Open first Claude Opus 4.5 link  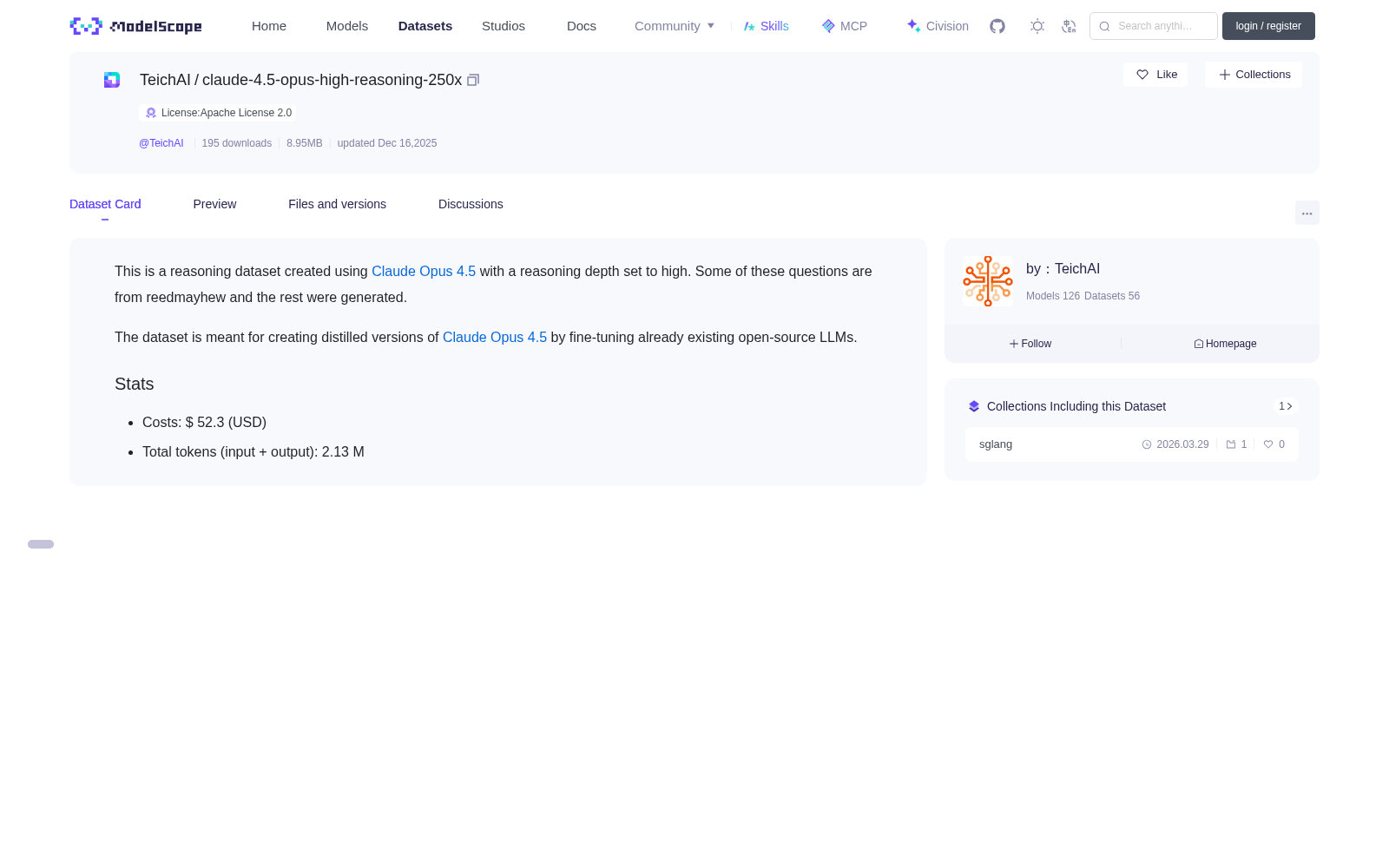424,272
